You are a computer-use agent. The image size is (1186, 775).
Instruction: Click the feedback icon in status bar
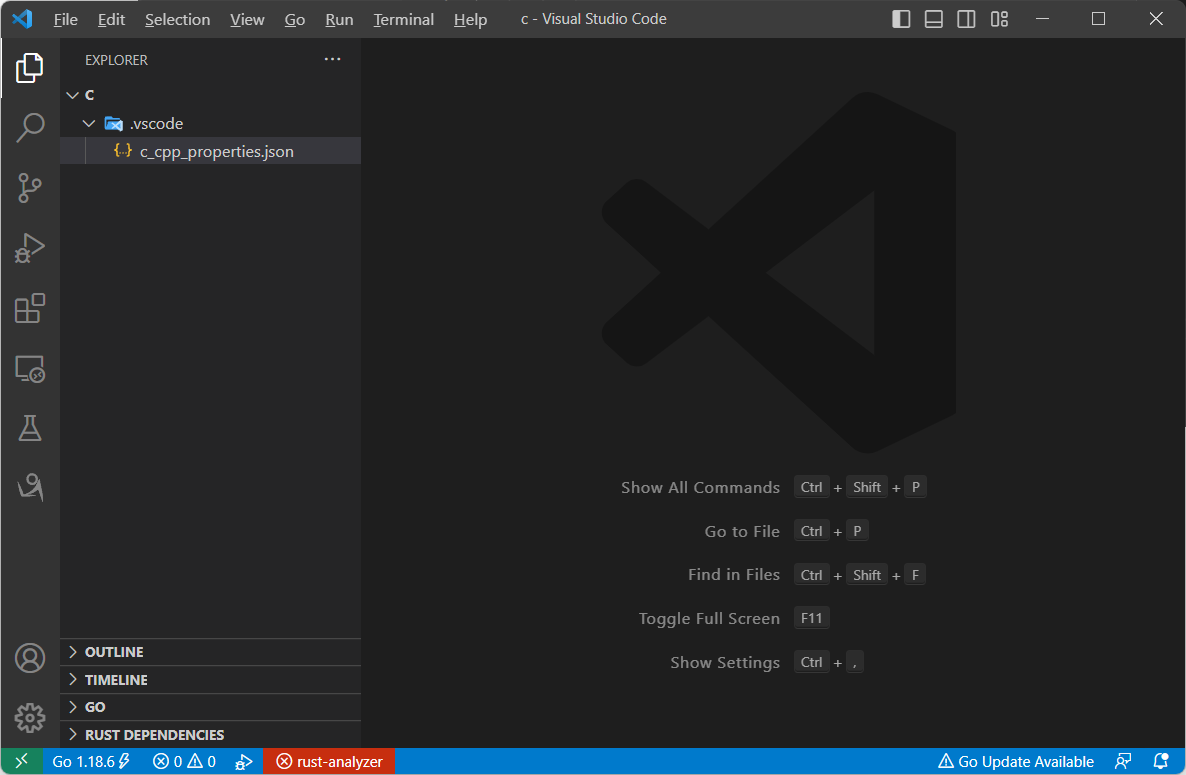1123,761
